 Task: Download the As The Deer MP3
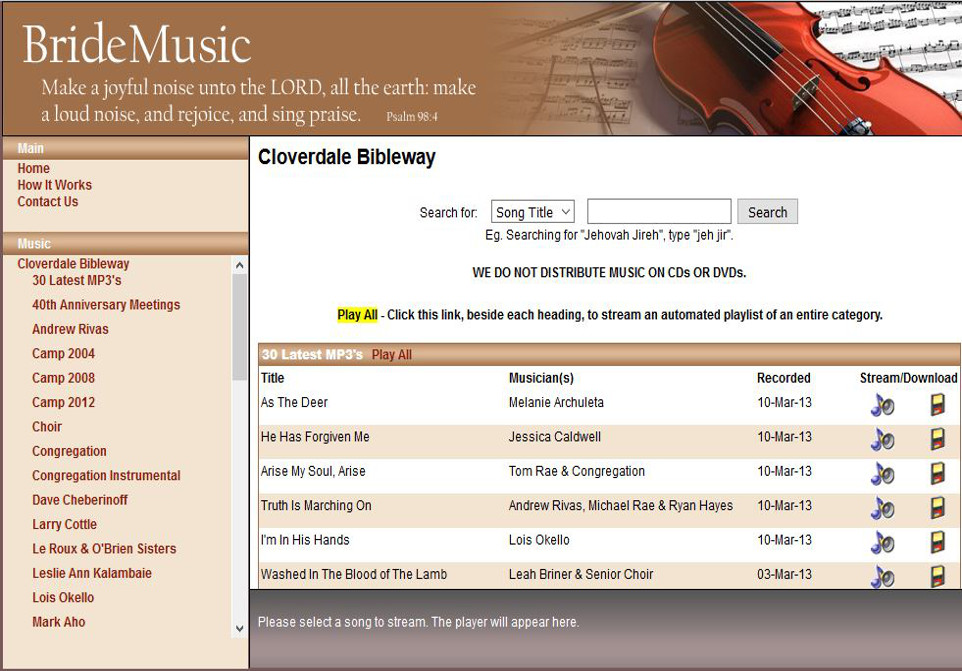tap(937, 404)
